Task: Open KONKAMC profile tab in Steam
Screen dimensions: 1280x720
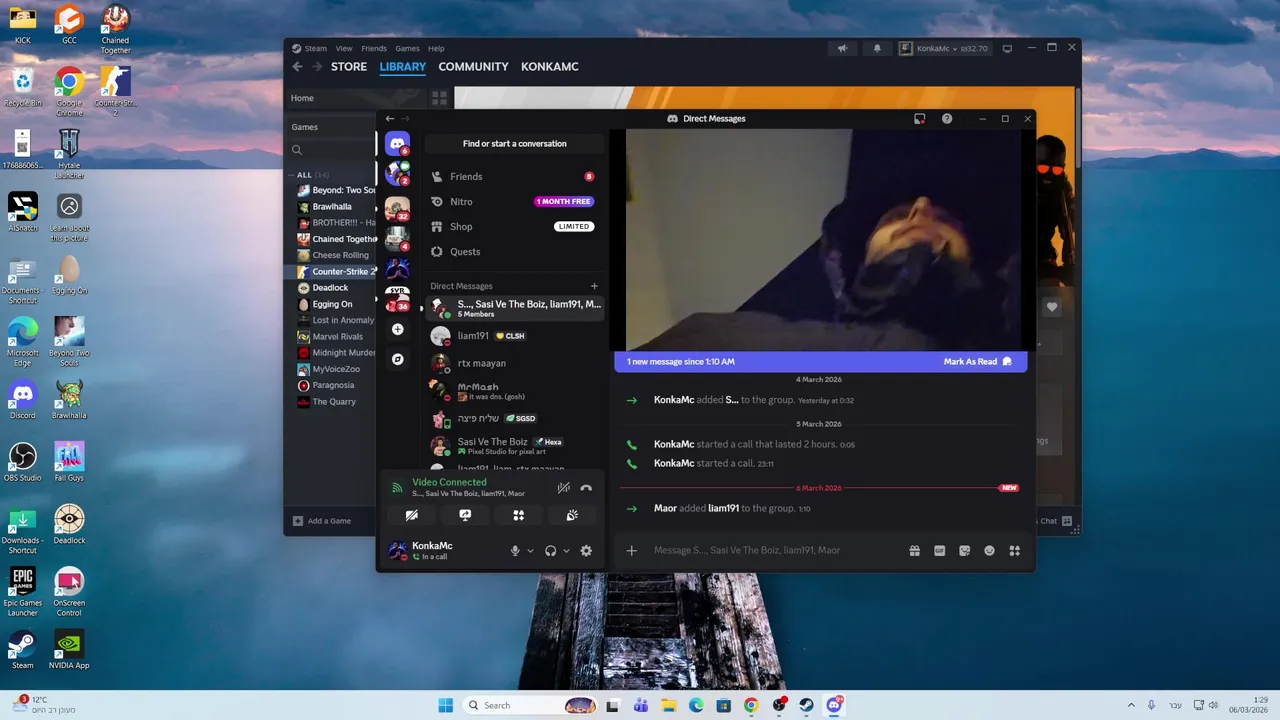Action: [x=550, y=67]
